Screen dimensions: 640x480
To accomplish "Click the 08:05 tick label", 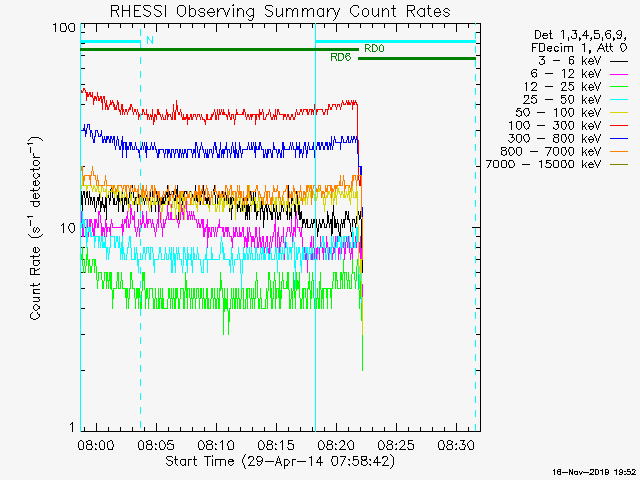I will 156,445.
